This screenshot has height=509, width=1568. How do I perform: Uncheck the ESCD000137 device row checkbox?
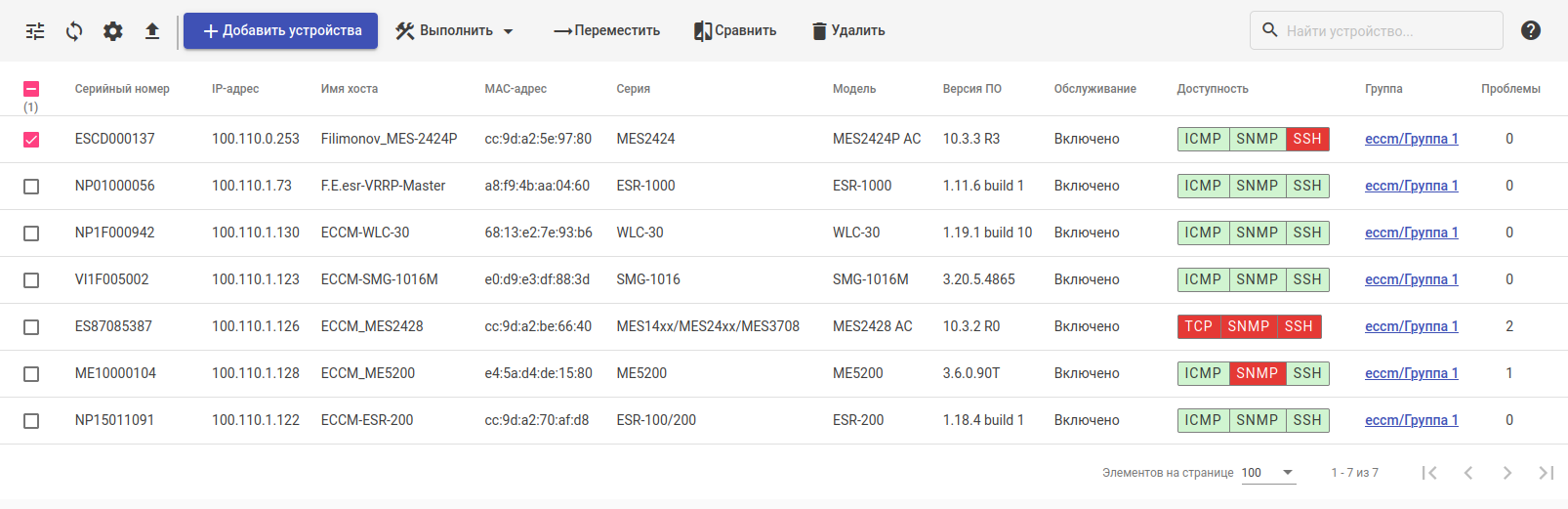coord(31,140)
